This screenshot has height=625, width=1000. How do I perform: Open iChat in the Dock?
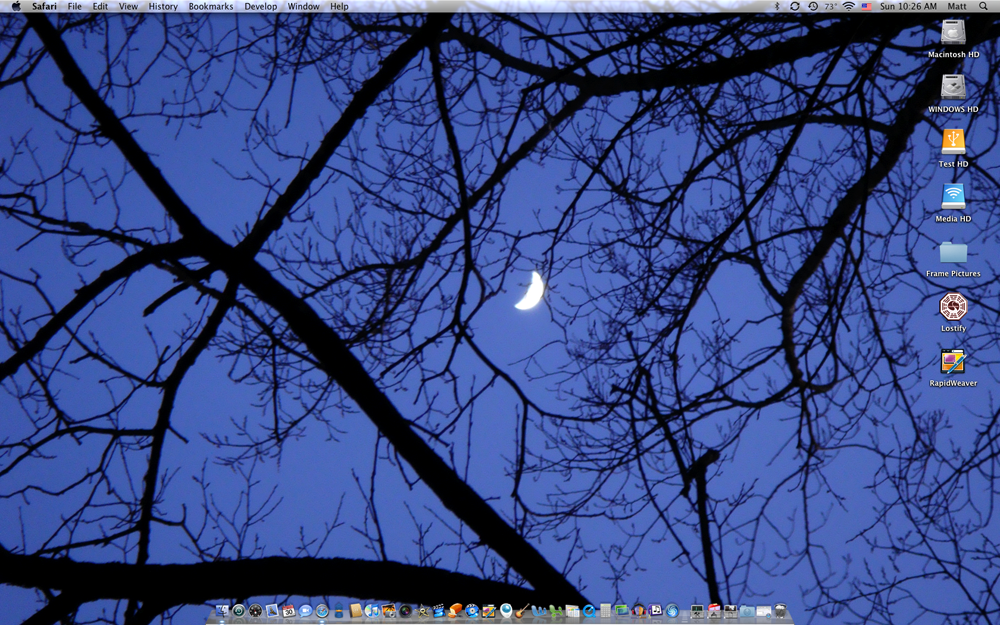(x=305, y=611)
